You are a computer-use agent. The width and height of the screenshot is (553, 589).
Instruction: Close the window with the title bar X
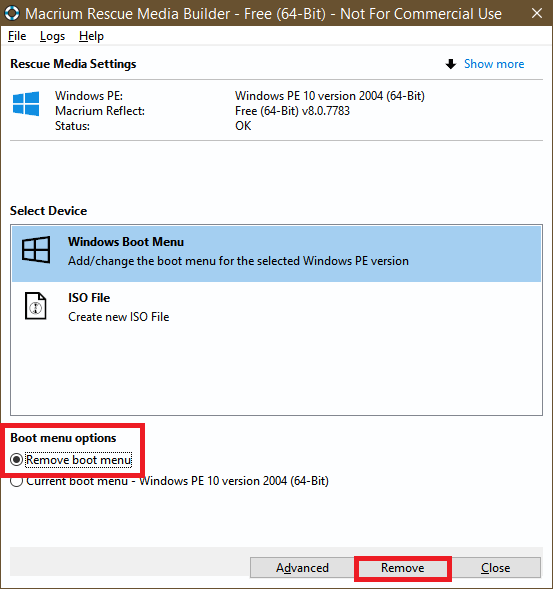(537, 14)
